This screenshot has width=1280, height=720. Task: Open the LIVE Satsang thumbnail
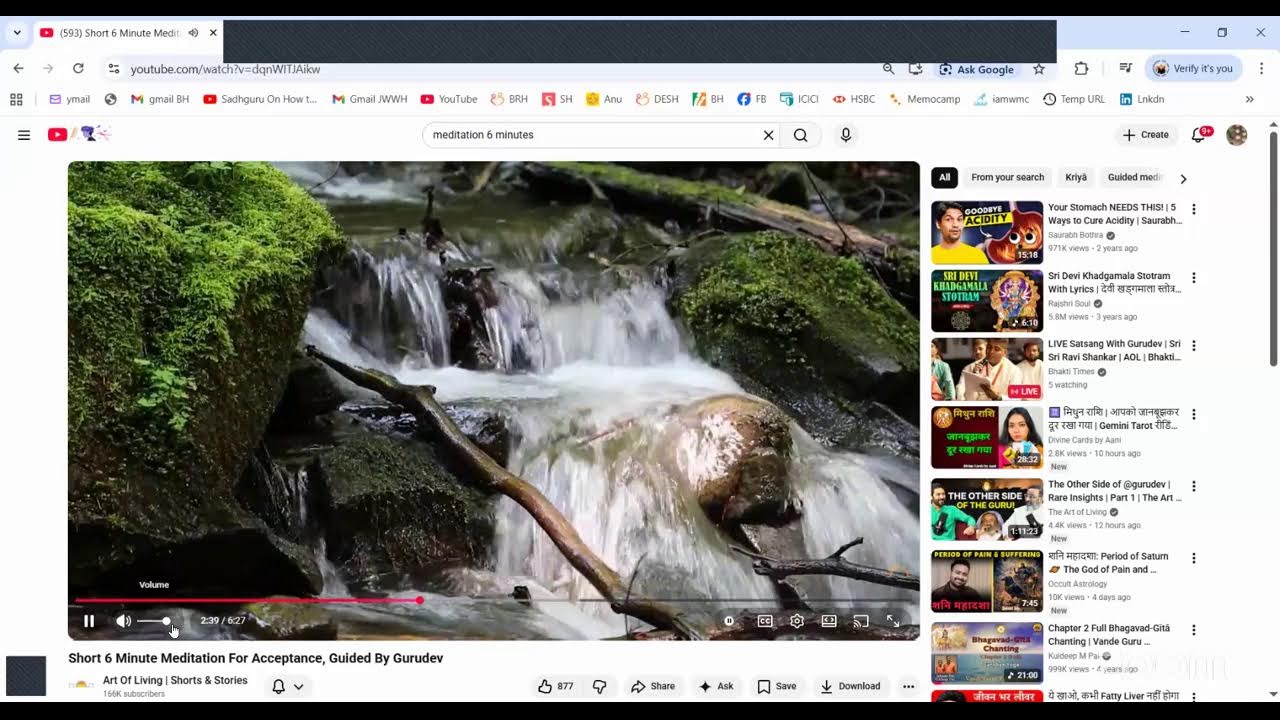(x=987, y=369)
